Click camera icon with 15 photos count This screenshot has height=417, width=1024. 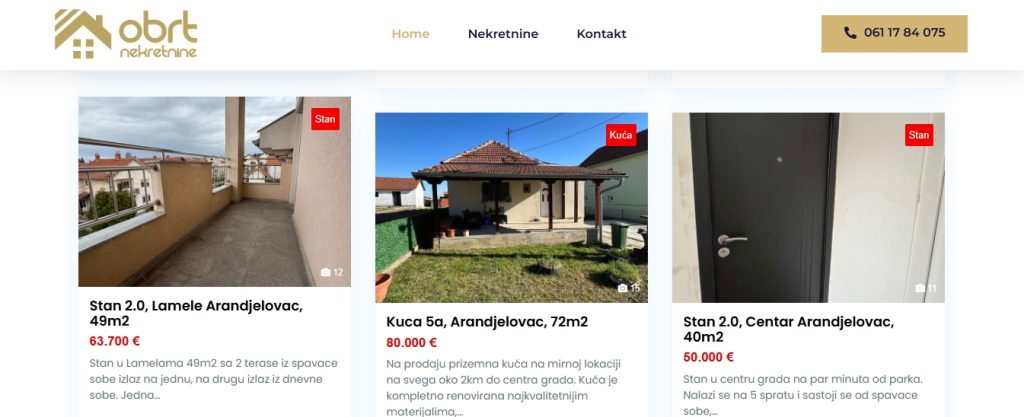tap(622, 288)
